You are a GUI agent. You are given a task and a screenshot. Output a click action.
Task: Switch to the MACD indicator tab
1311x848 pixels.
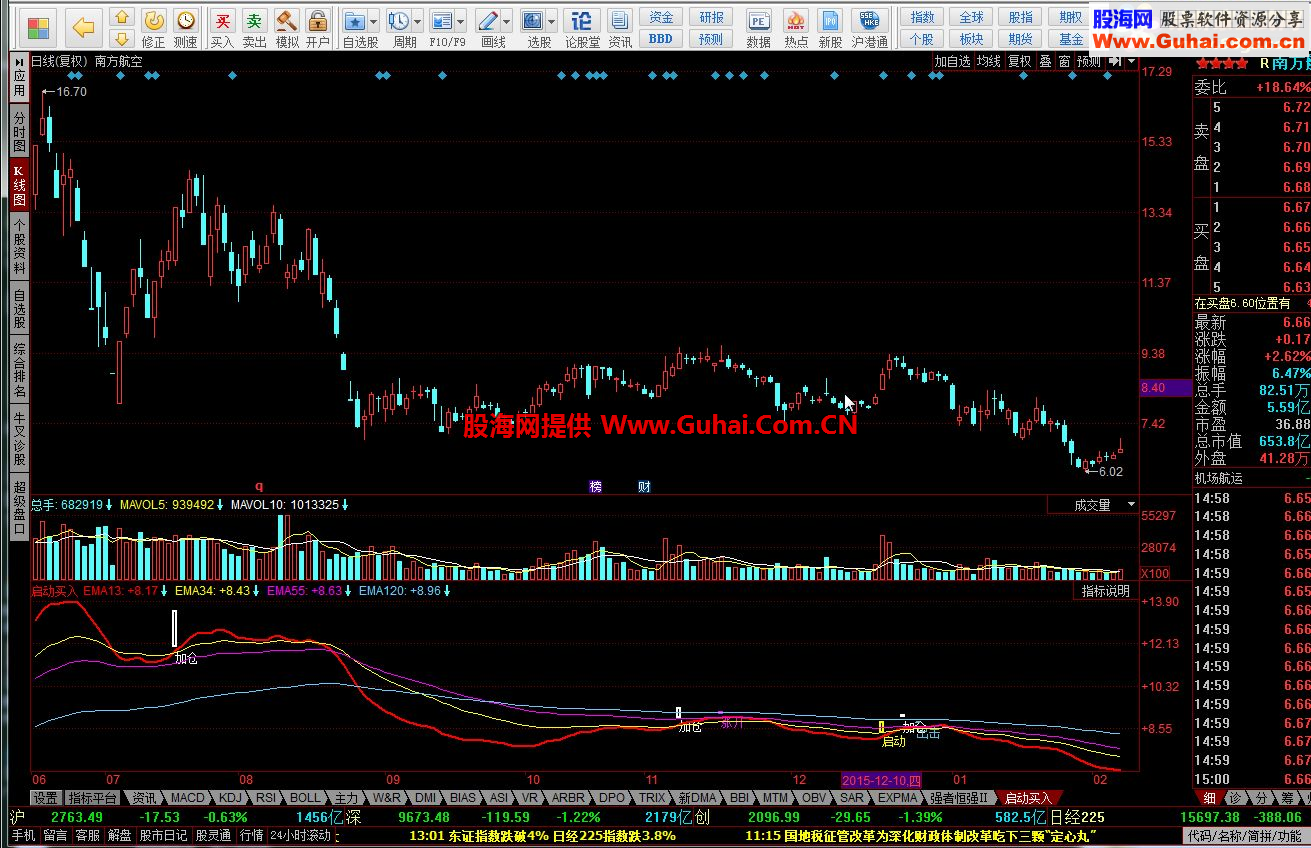[x=187, y=798]
